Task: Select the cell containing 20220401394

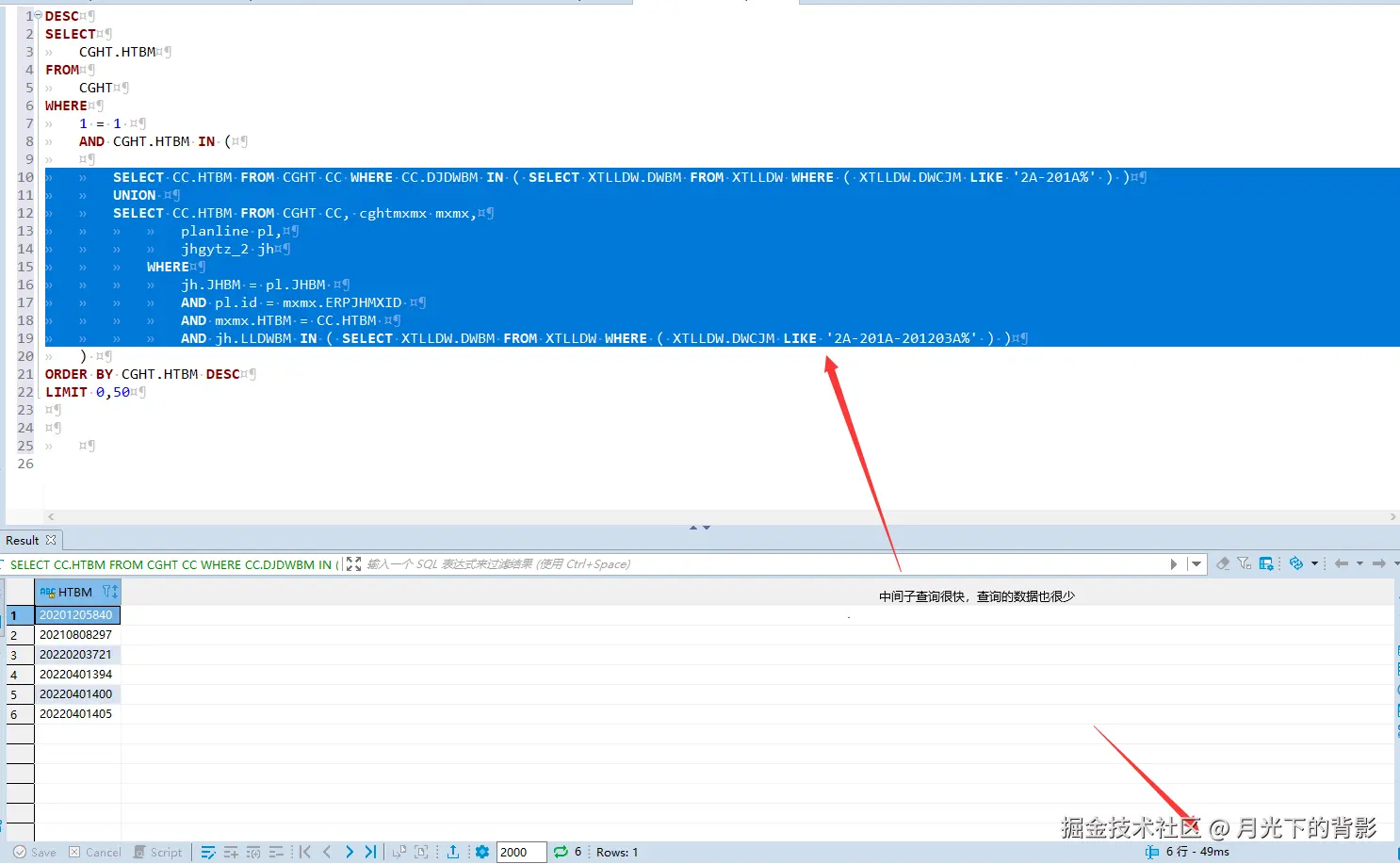Action: point(75,675)
